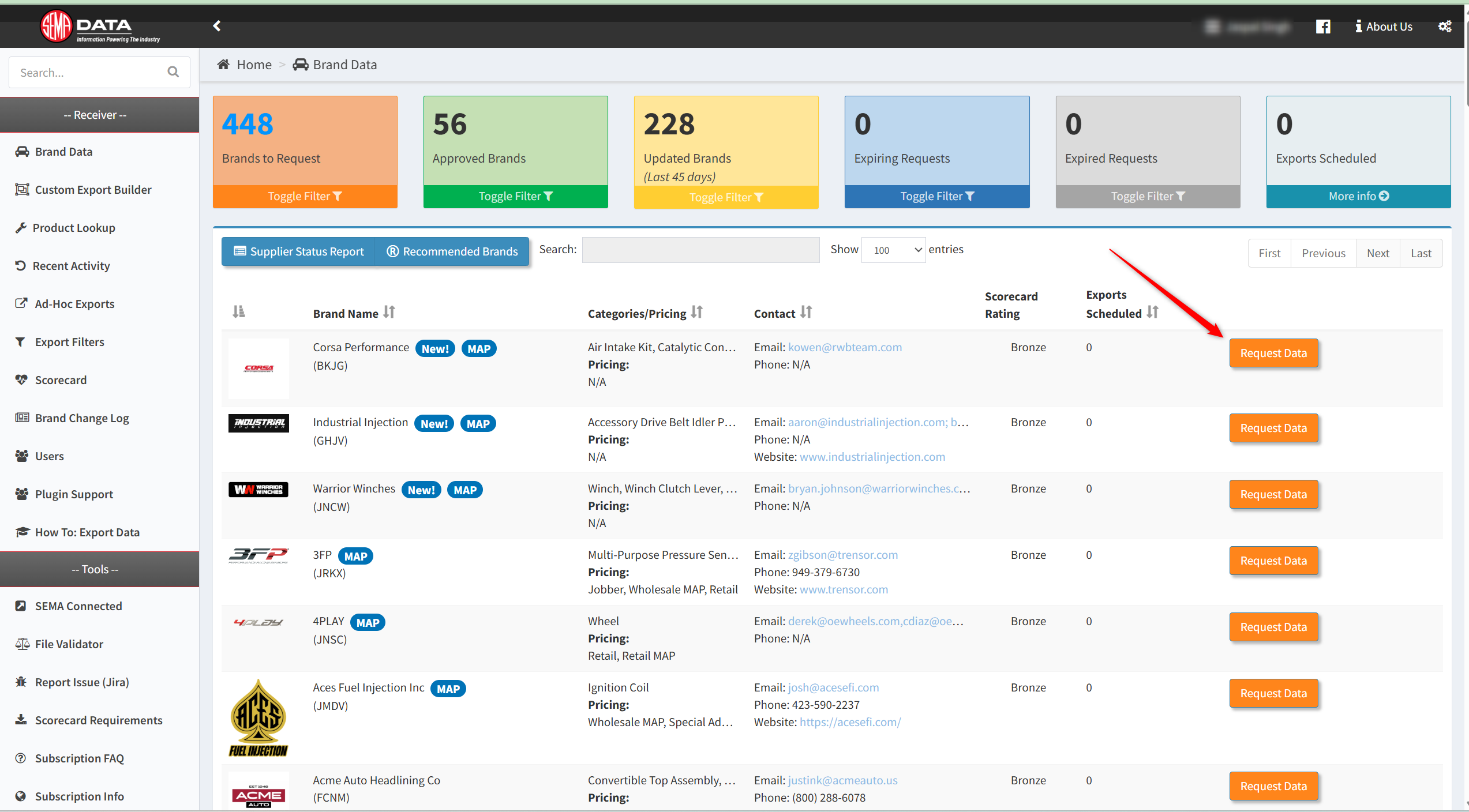Sort by the Exports Scheduled column arrows
This screenshot has height=812, width=1469.
(1152, 313)
